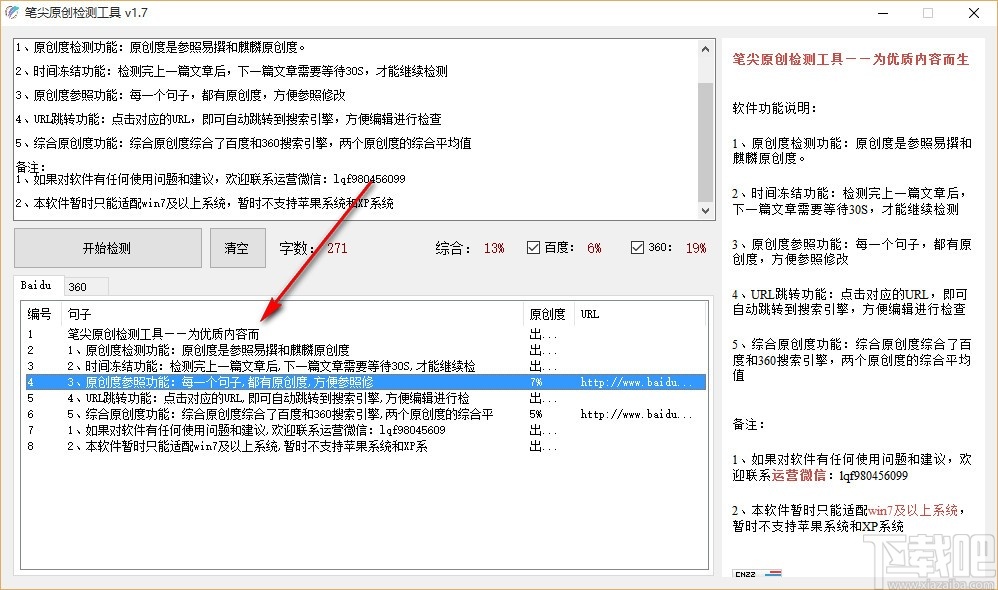
Task: Toggle the 360 checkbox
Action: (x=637, y=248)
